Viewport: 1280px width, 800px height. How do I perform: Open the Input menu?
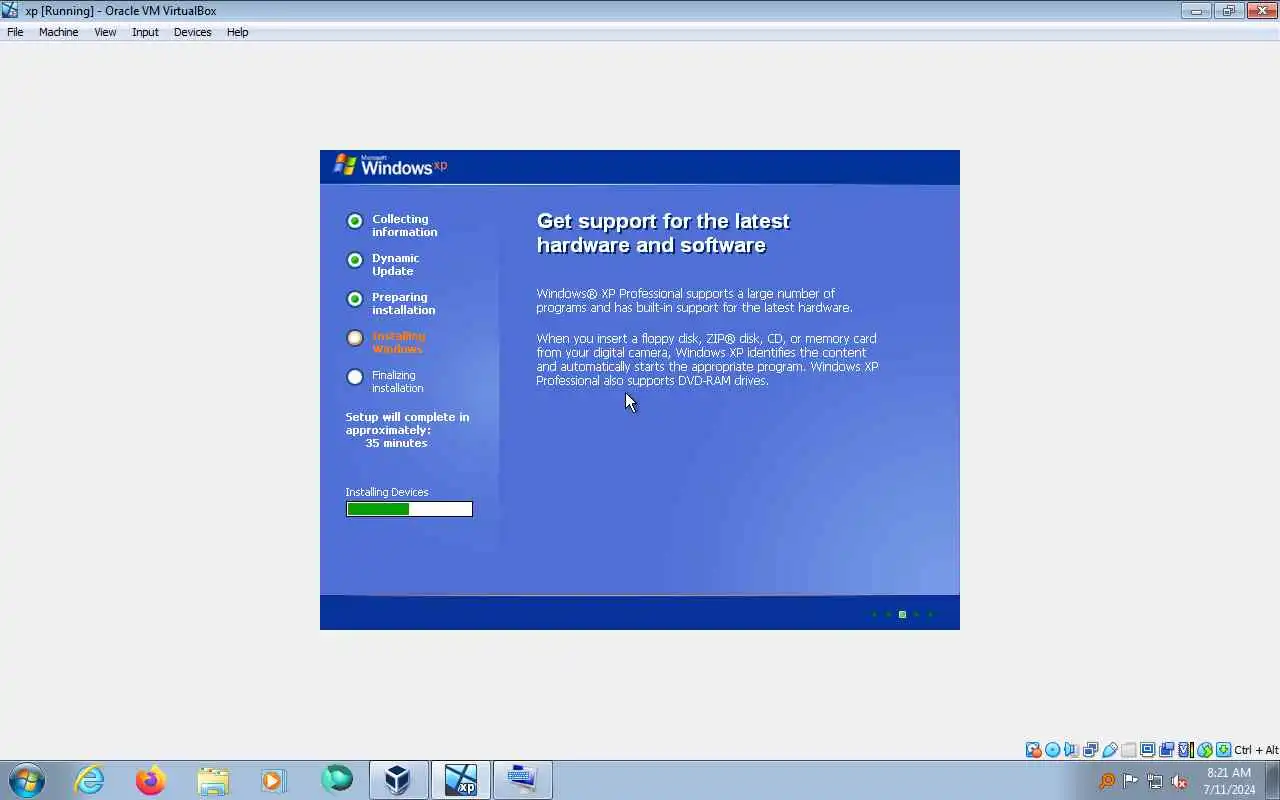pyautogui.click(x=145, y=32)
